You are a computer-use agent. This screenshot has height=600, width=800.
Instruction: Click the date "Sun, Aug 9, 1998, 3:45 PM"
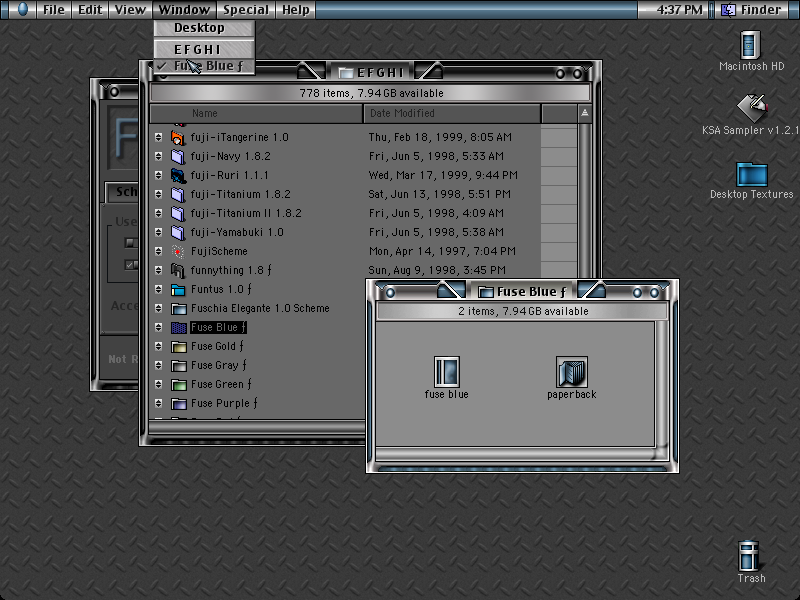[x=437, y=270]
